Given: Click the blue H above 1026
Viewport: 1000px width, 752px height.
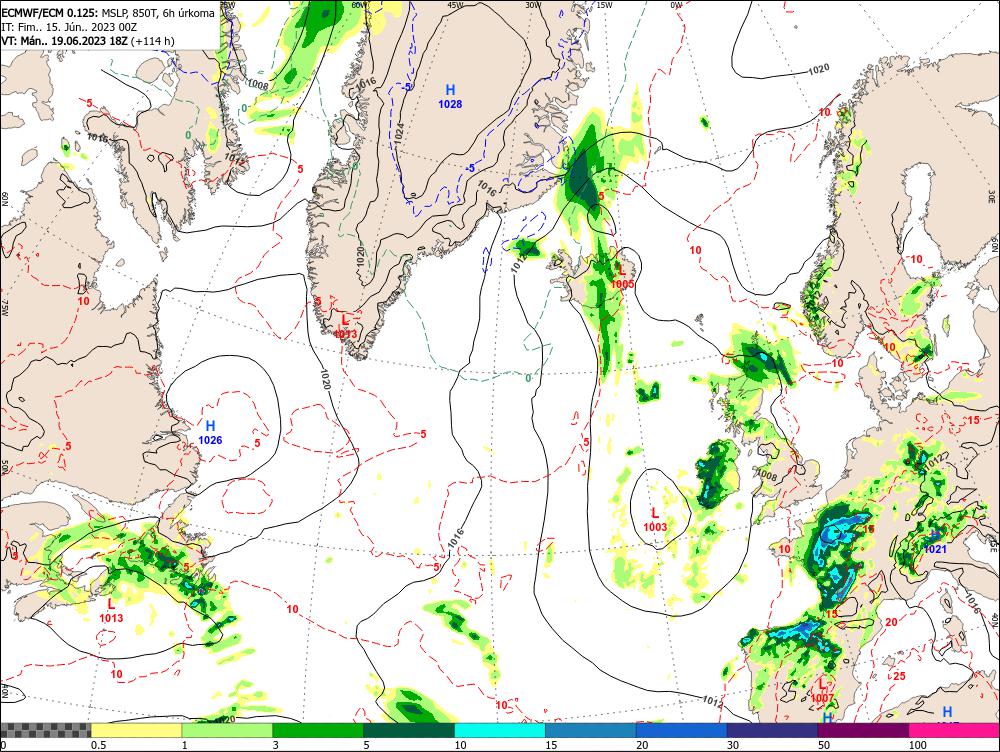Looking at the screenshot, I should [x=210, y=426].
